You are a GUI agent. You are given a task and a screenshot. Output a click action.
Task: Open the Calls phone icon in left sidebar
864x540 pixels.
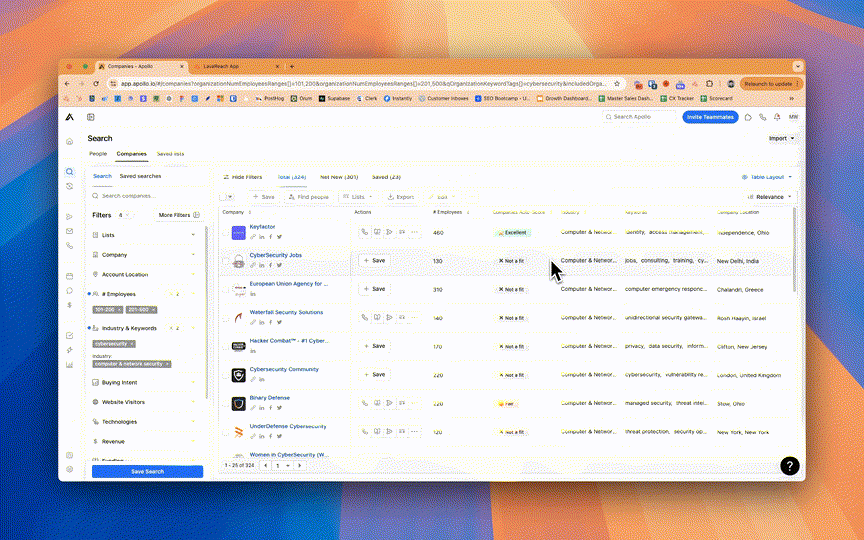[x=69, y=246]
